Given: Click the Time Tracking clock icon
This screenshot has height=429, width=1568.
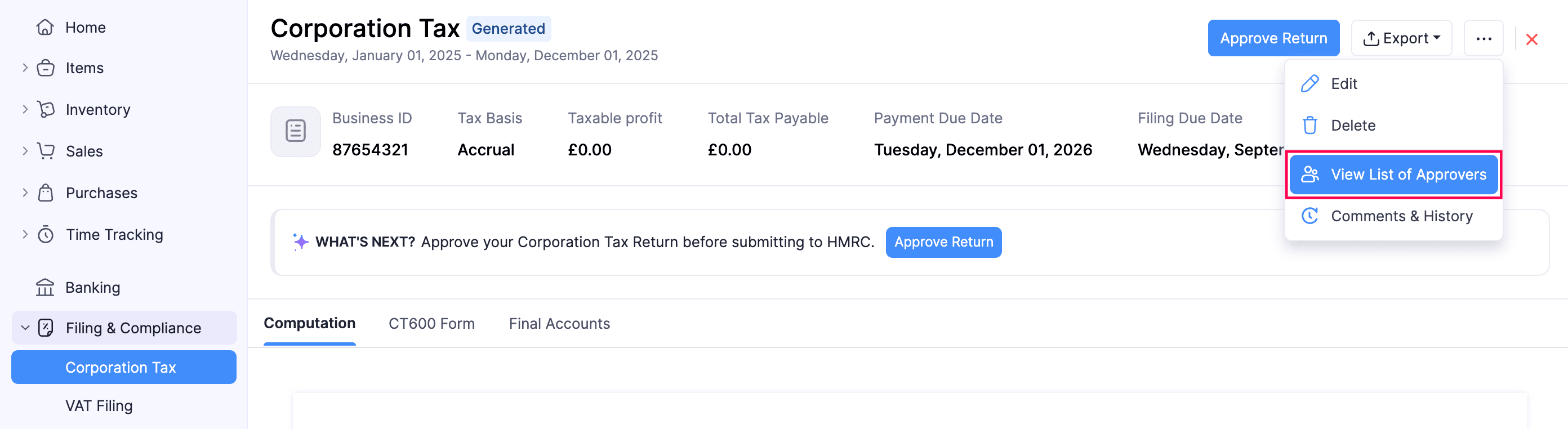Looking at the screenshot, I should (46, 235).
